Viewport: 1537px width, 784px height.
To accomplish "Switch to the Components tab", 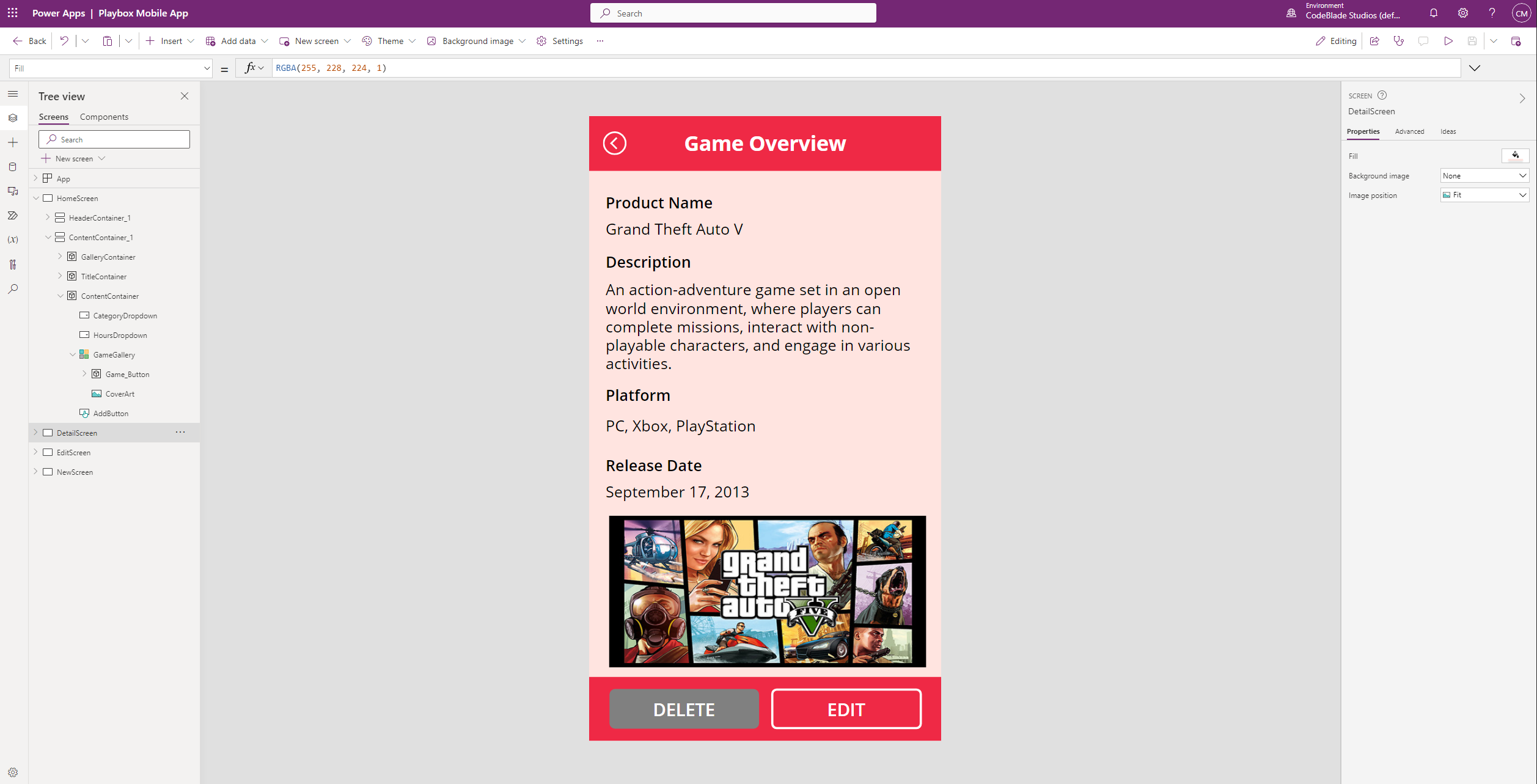I will (x=104, y=117).
